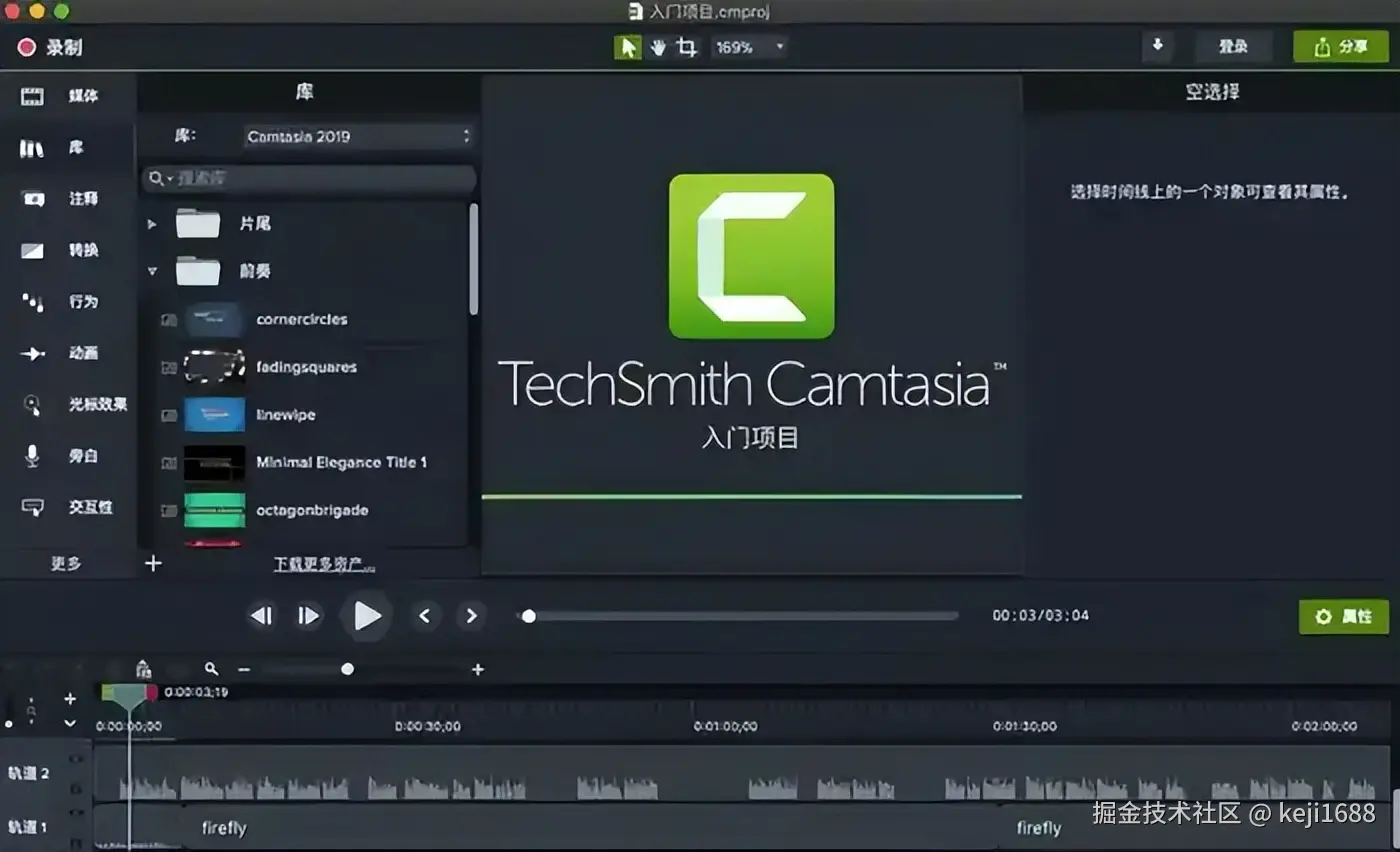Click the cornercircles thumbnail
1400x852 pixels.
[x=214, y=319]
